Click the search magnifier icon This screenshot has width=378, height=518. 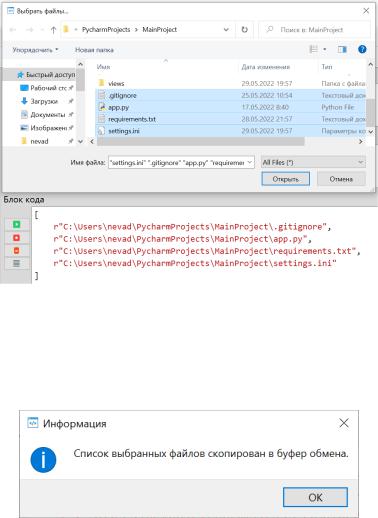click(x=269, y=30)
